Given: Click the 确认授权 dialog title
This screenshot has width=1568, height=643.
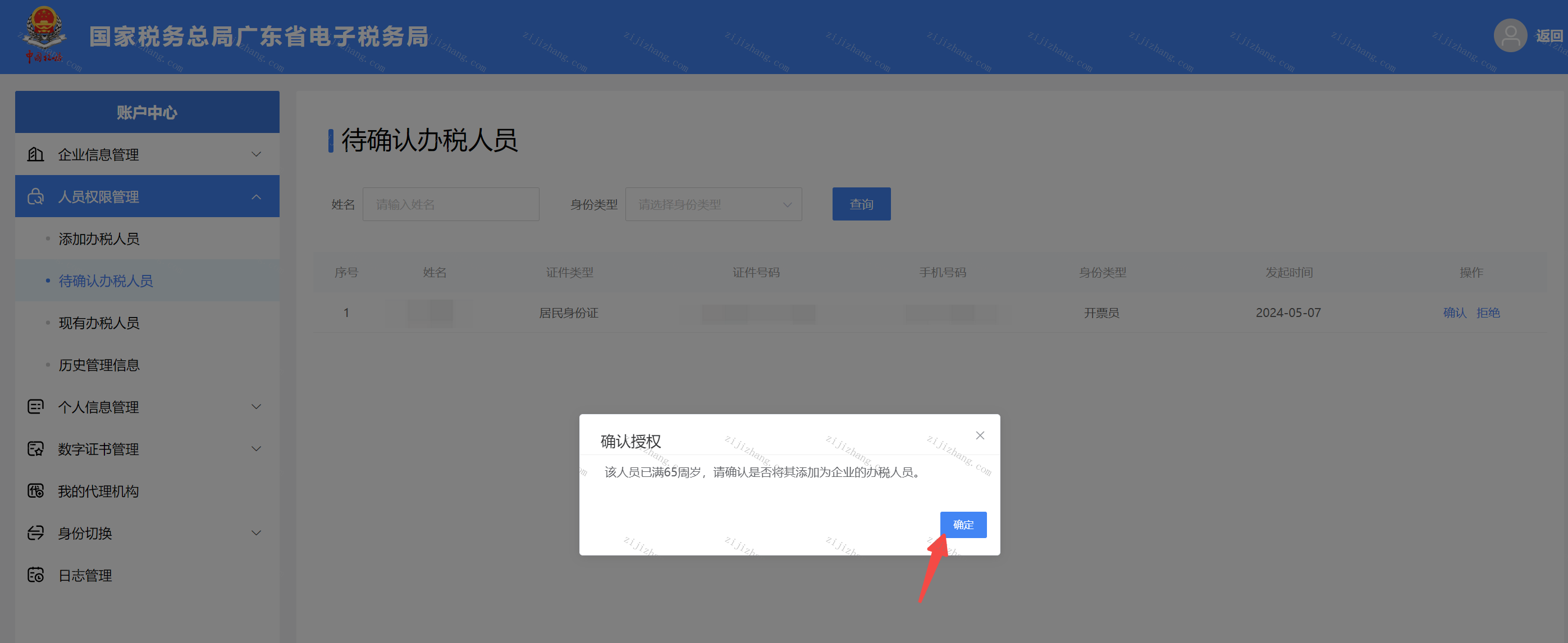Looking at the screenshot, I should coord(630,441).
